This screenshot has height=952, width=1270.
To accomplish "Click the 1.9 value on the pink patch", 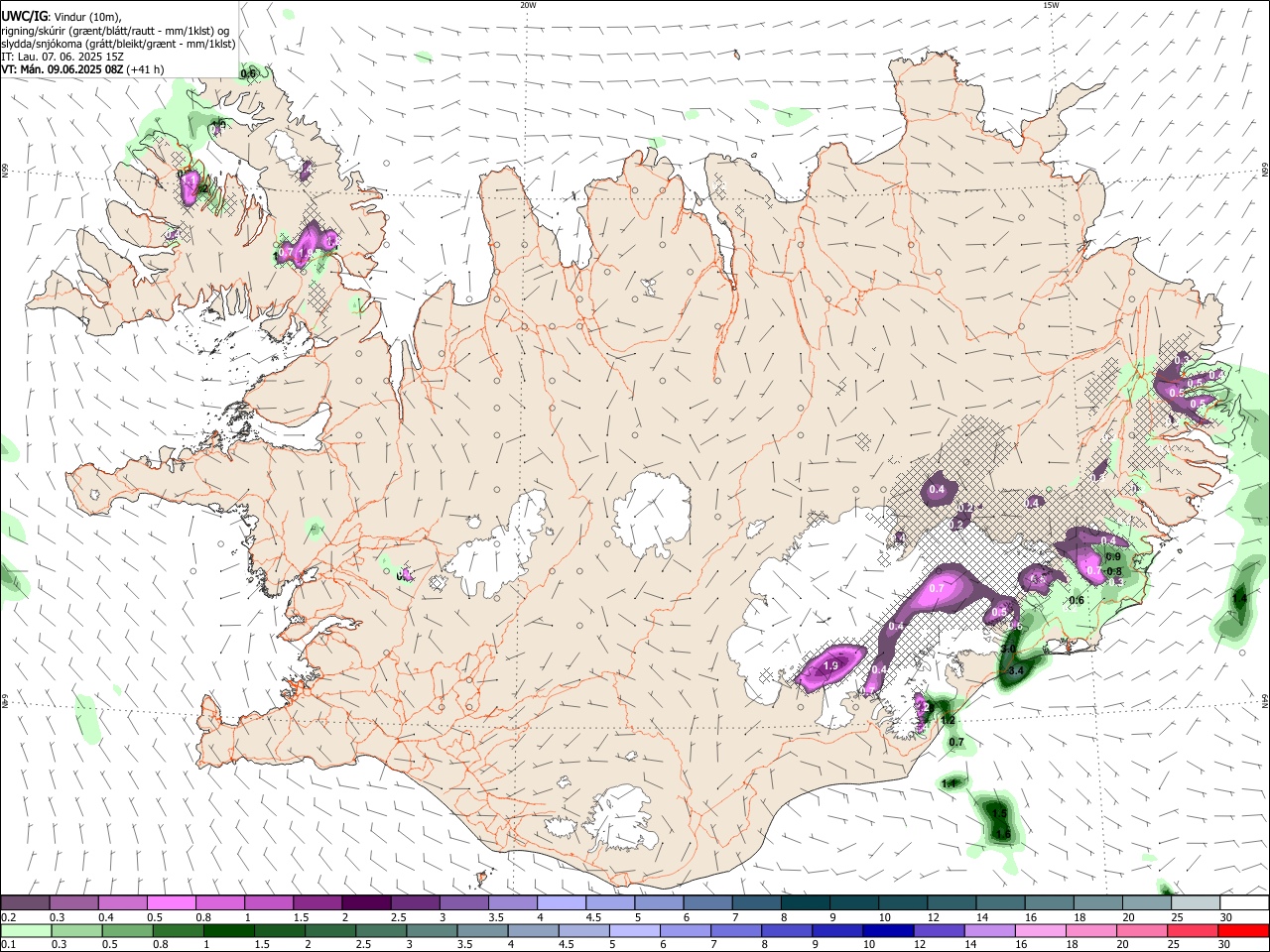I will [x=831, y=665].
